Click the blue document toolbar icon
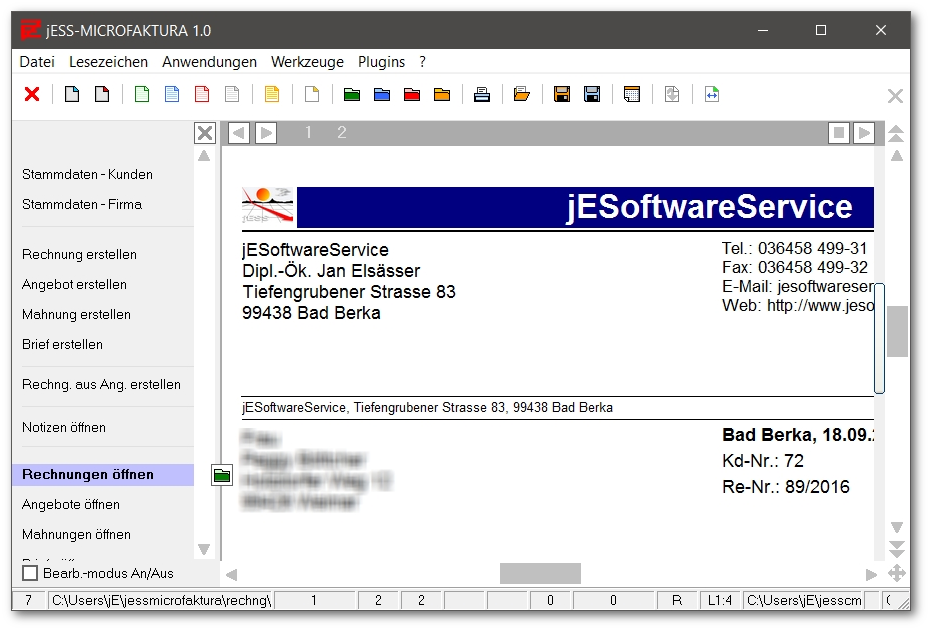 coord(172,94)
